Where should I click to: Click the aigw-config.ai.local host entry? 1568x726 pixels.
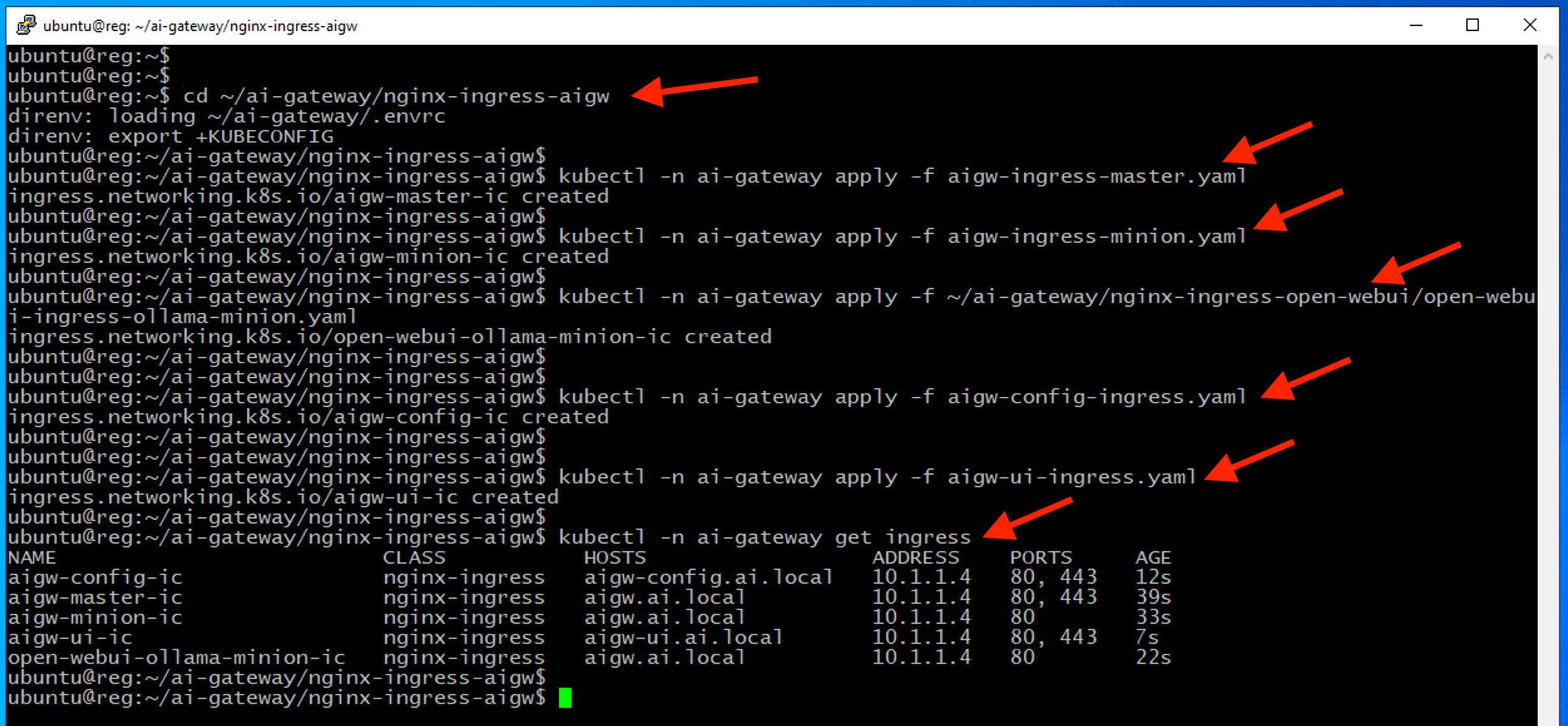[708, 577]
